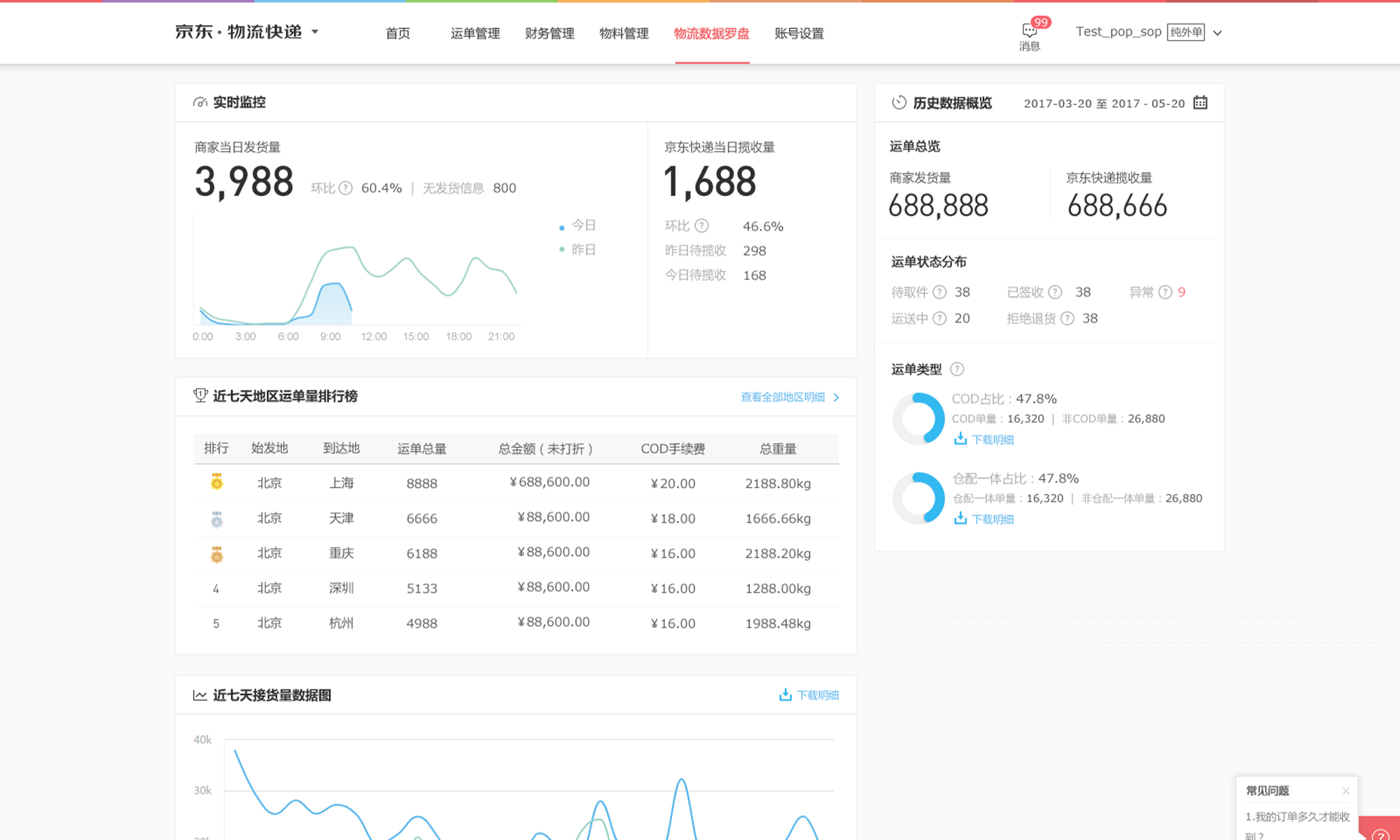This screenshot has width=1400, height=840.
Task: Click 重庆 destination cell
Action: click(342, 553)
